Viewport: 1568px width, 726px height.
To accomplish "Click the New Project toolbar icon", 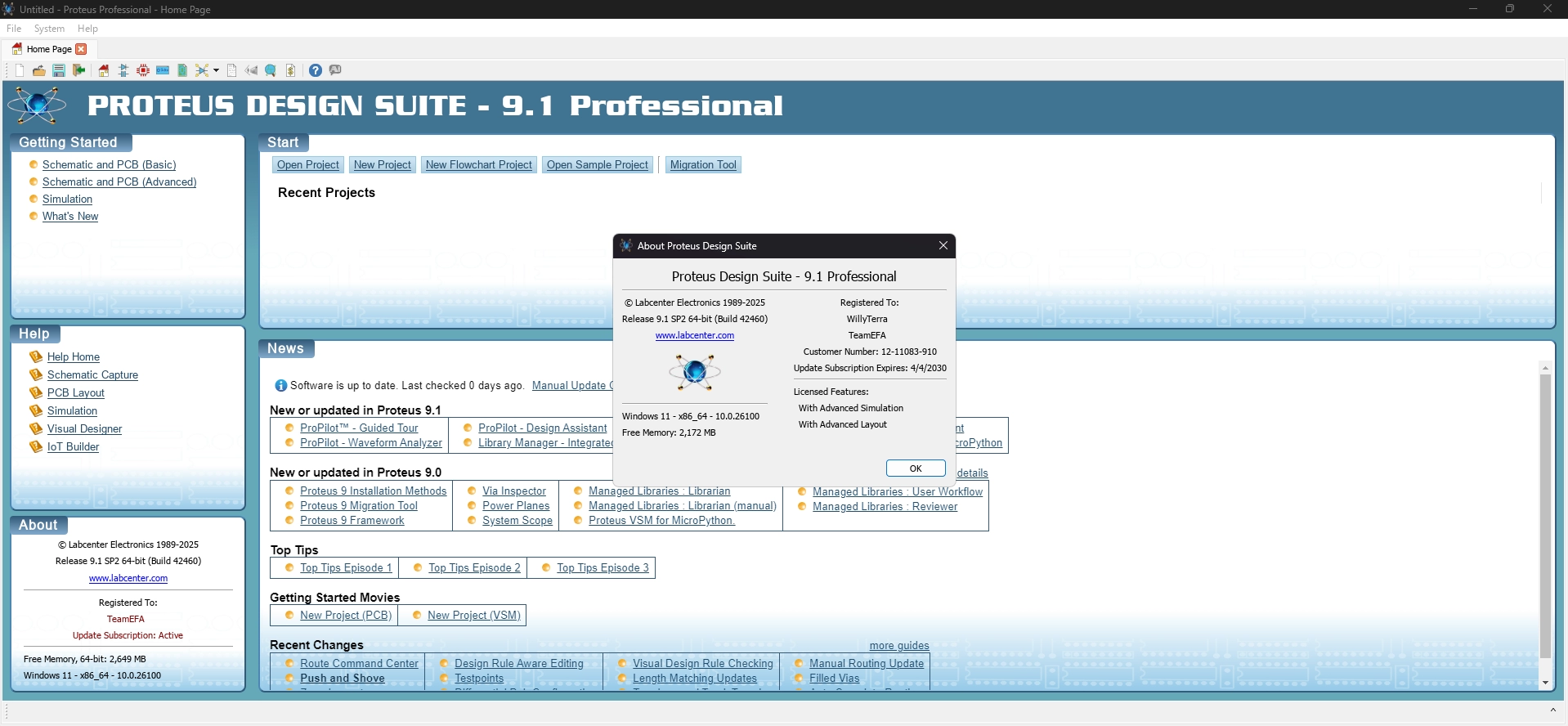I will (x=20, y=70).
